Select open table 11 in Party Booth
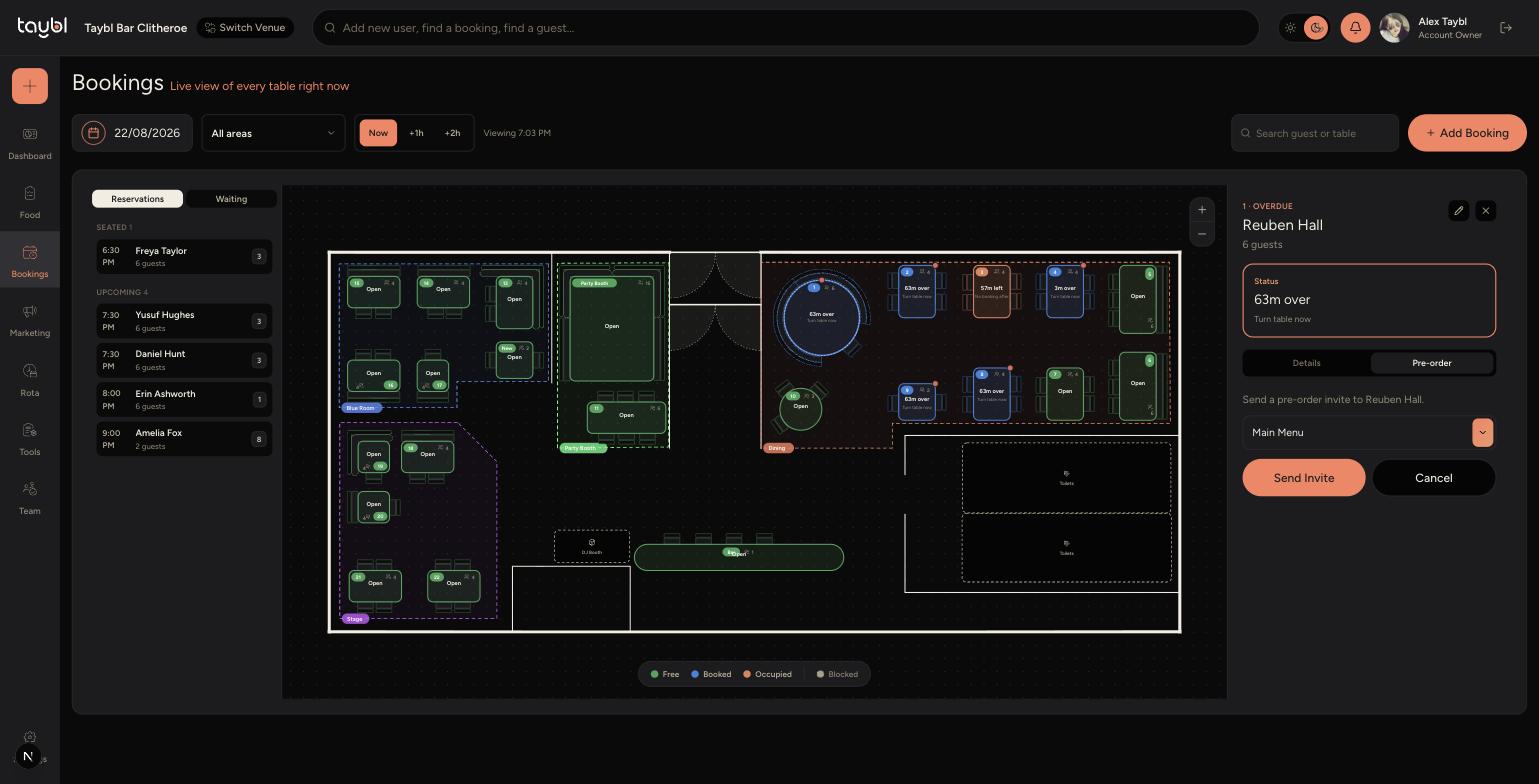The width and height of the screenshot is (1539, 784). coord(626,417)
